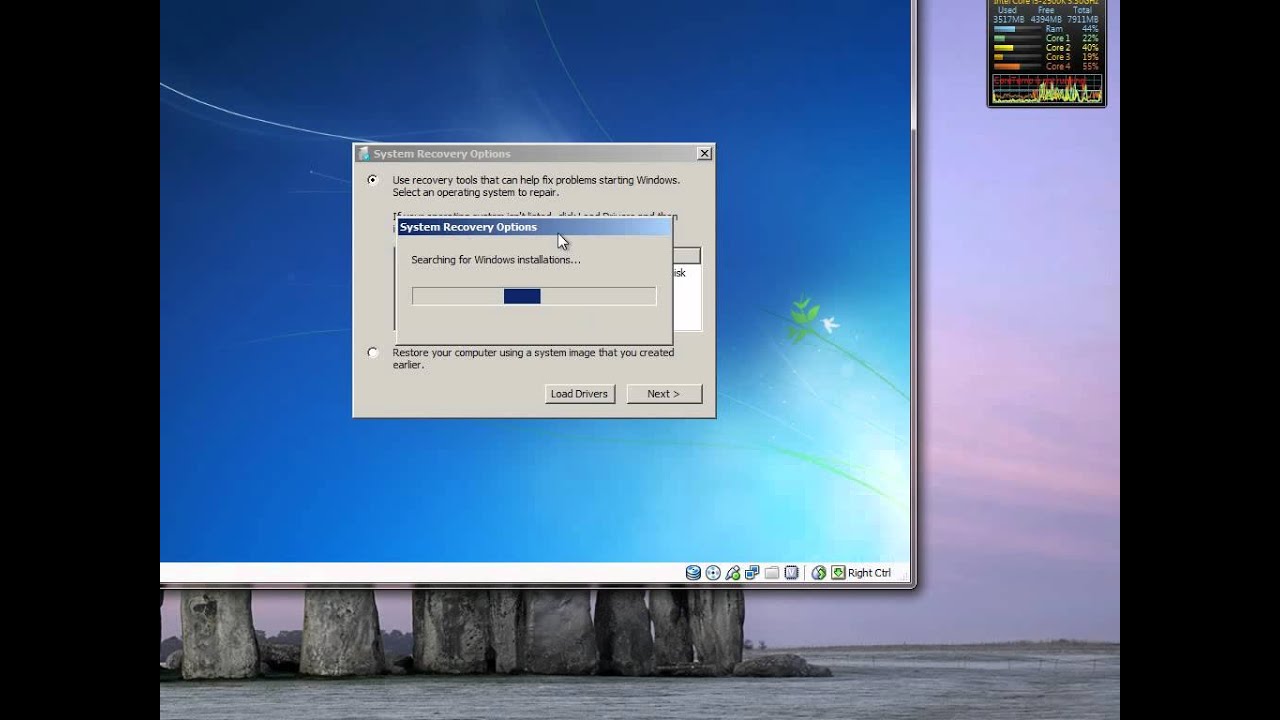Select the 'Use recovery tools' radio option
Viewport: 1280px width, 720px height.
pyautogui.click(x=373, y=180)
